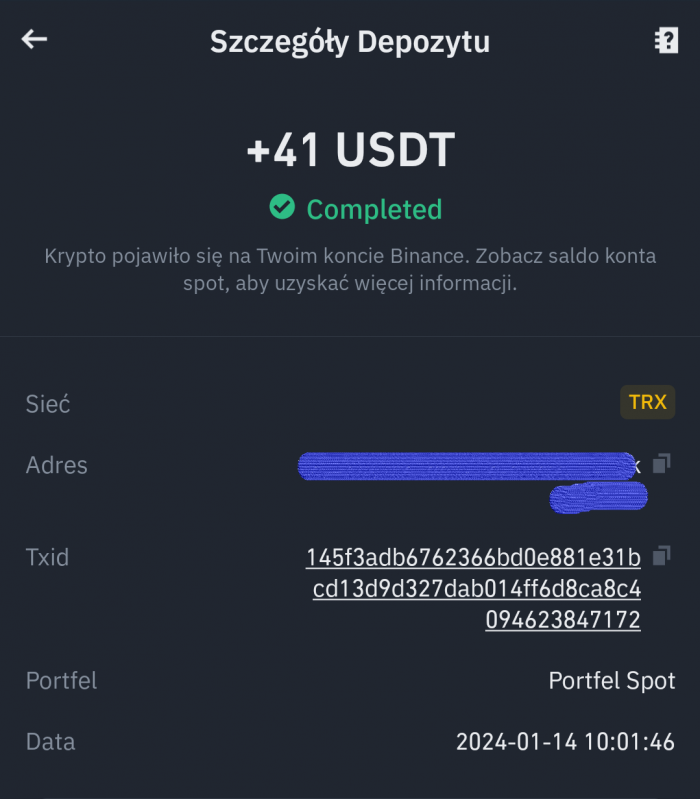
Task: Click the green Completed checkmark icon
Action: click(x=282, y=208)
